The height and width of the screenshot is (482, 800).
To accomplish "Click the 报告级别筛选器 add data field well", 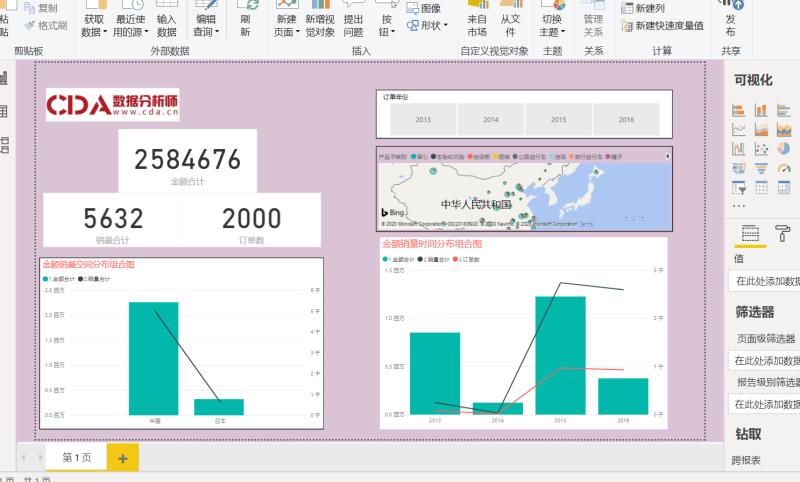I will coord(764,404).
